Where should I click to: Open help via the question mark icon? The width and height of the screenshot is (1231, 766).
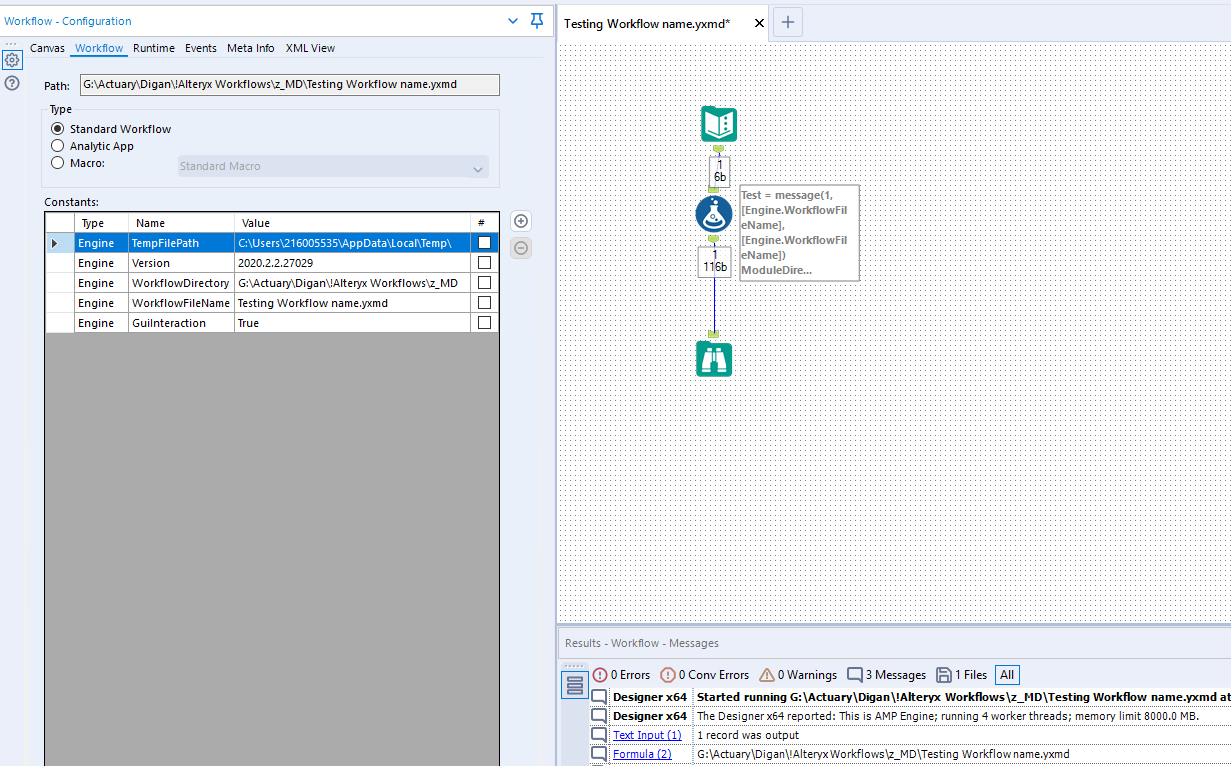pyautogui.click(x=12, y=83)
